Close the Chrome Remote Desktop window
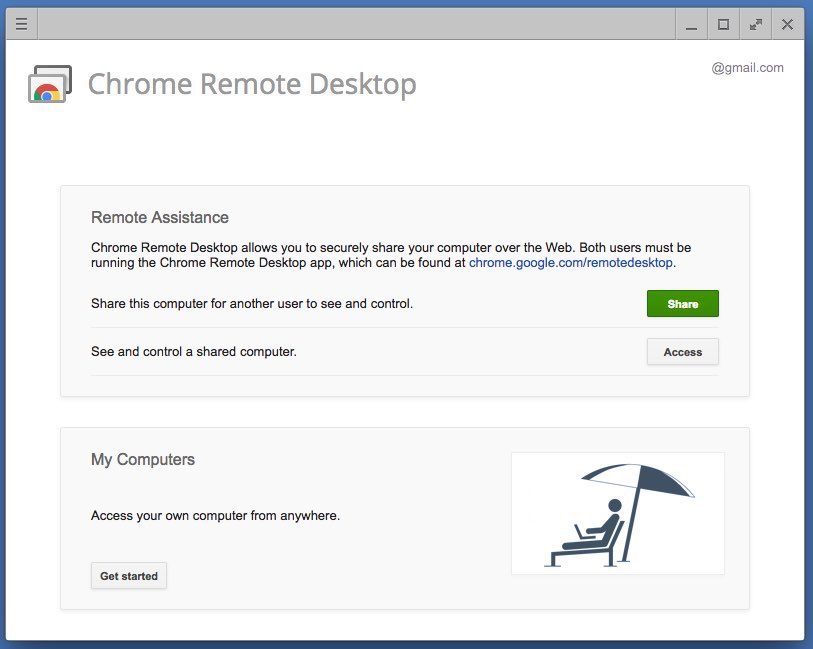The width and height of the screenshot is (813, 649). [x=788, y=24]
